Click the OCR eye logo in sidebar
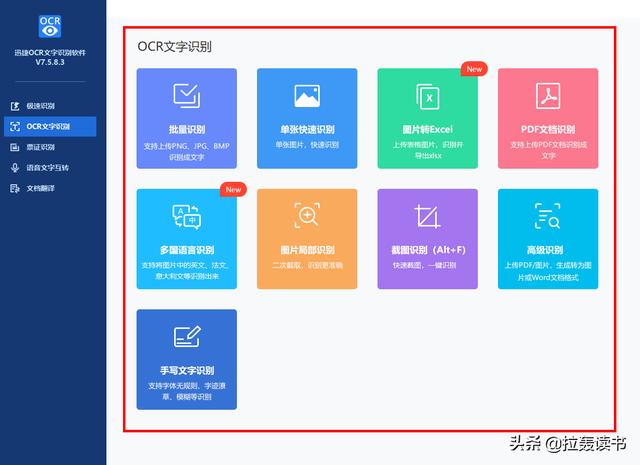Viewport: 640px width, 465px height. point(52,26)
